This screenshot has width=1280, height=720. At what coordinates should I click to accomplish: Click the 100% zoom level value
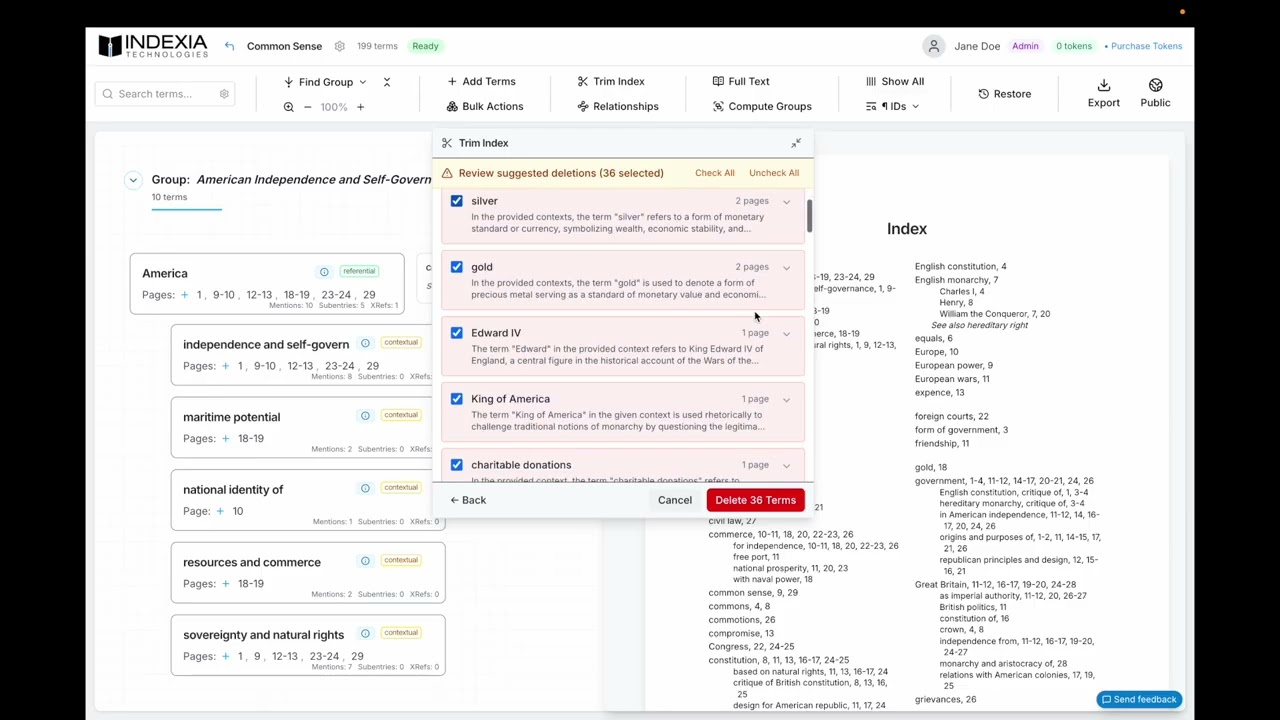334,107
